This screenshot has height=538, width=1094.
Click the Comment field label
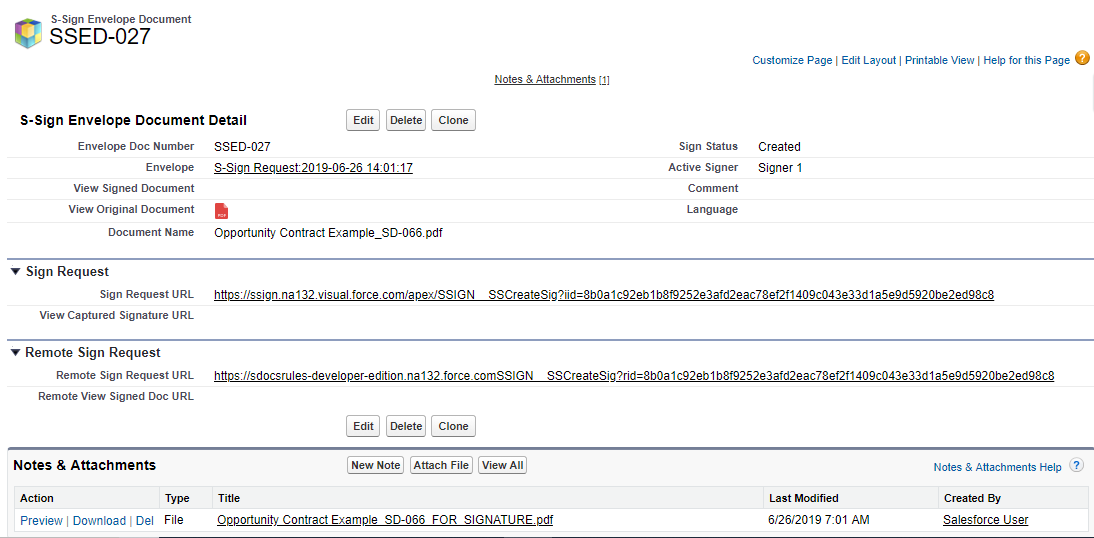(x=713, y=188)
